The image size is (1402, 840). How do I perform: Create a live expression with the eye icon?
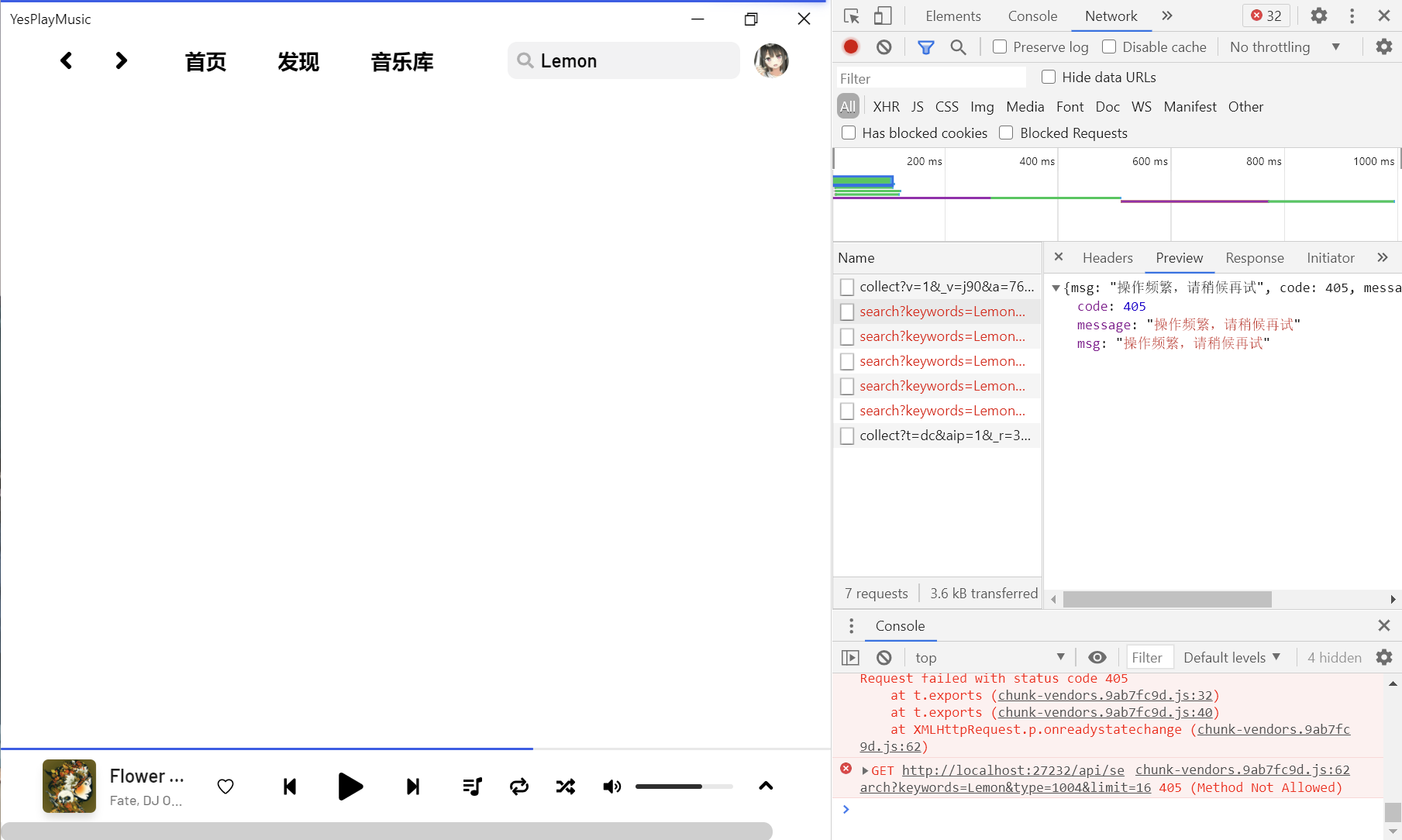[x=1097, y=658]
